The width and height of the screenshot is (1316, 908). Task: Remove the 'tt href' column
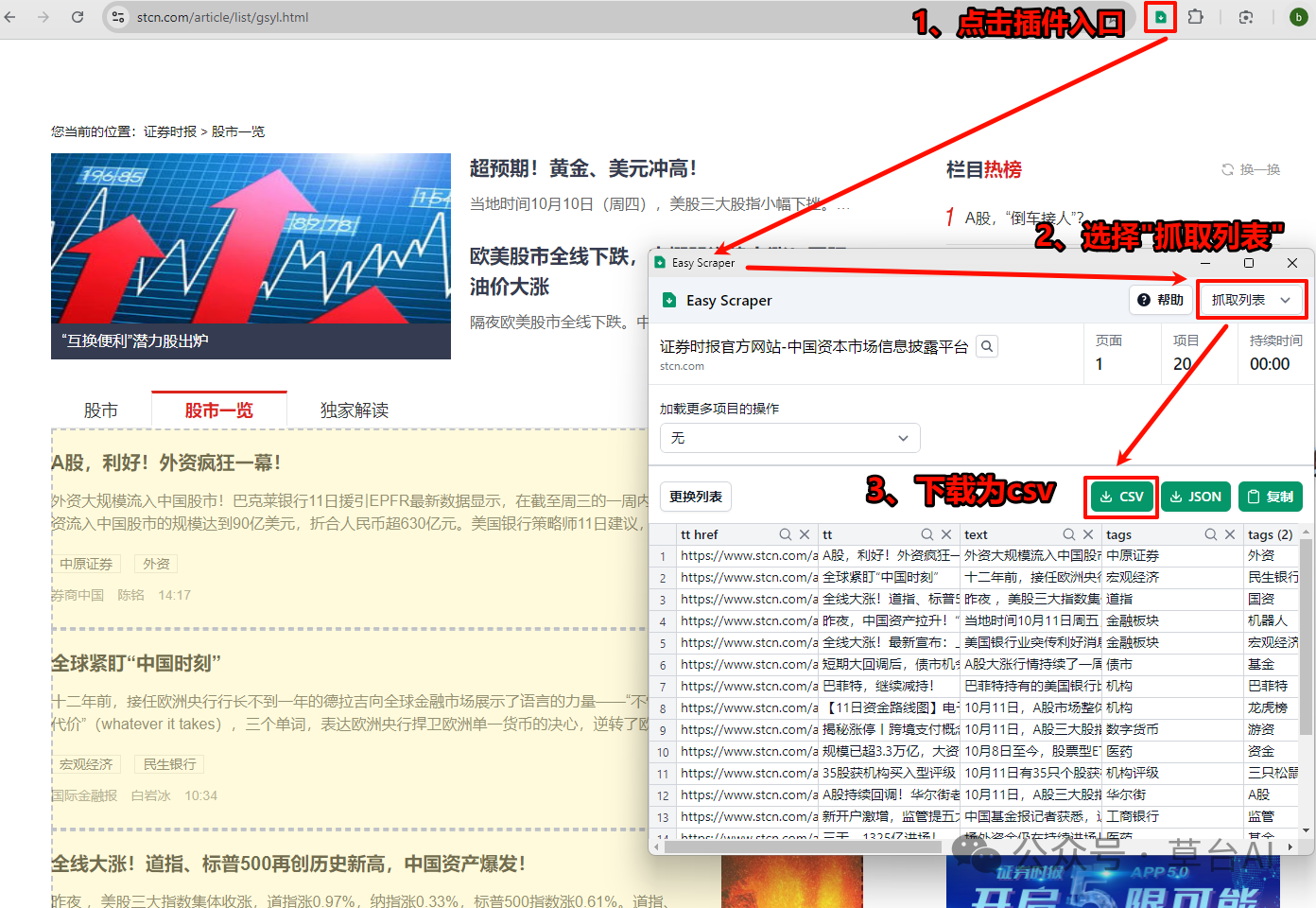[805, 534]
